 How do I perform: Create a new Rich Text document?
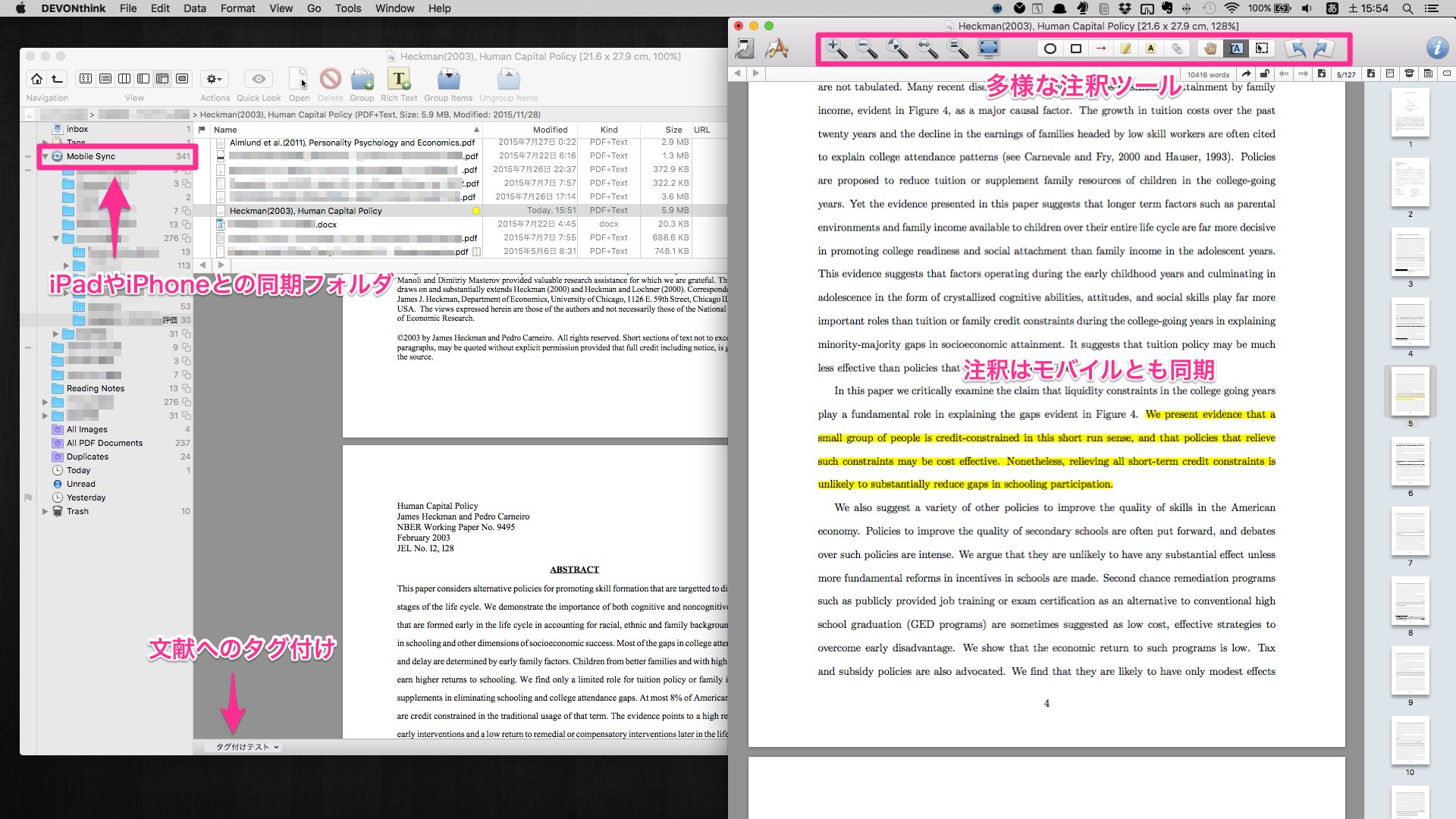[399, 79]
